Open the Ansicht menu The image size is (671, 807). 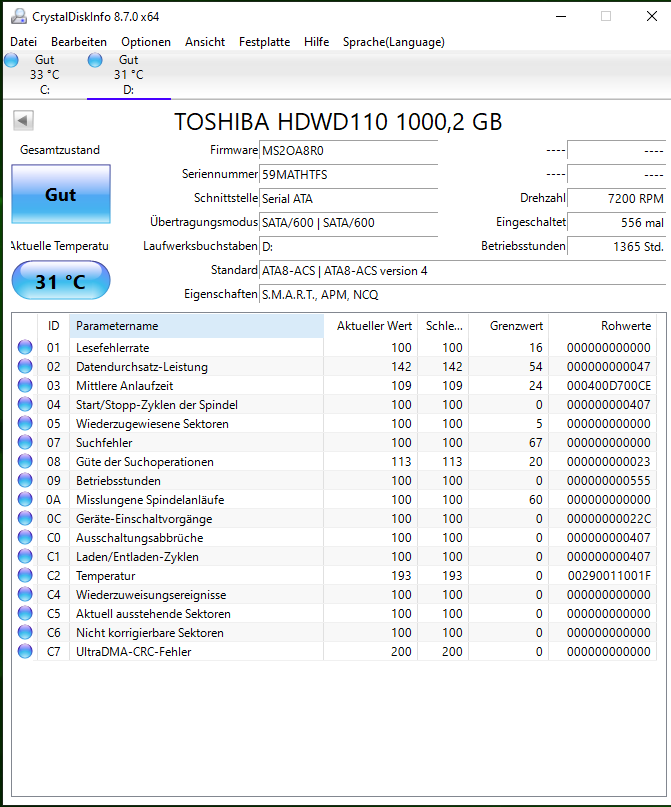[205, 42]
